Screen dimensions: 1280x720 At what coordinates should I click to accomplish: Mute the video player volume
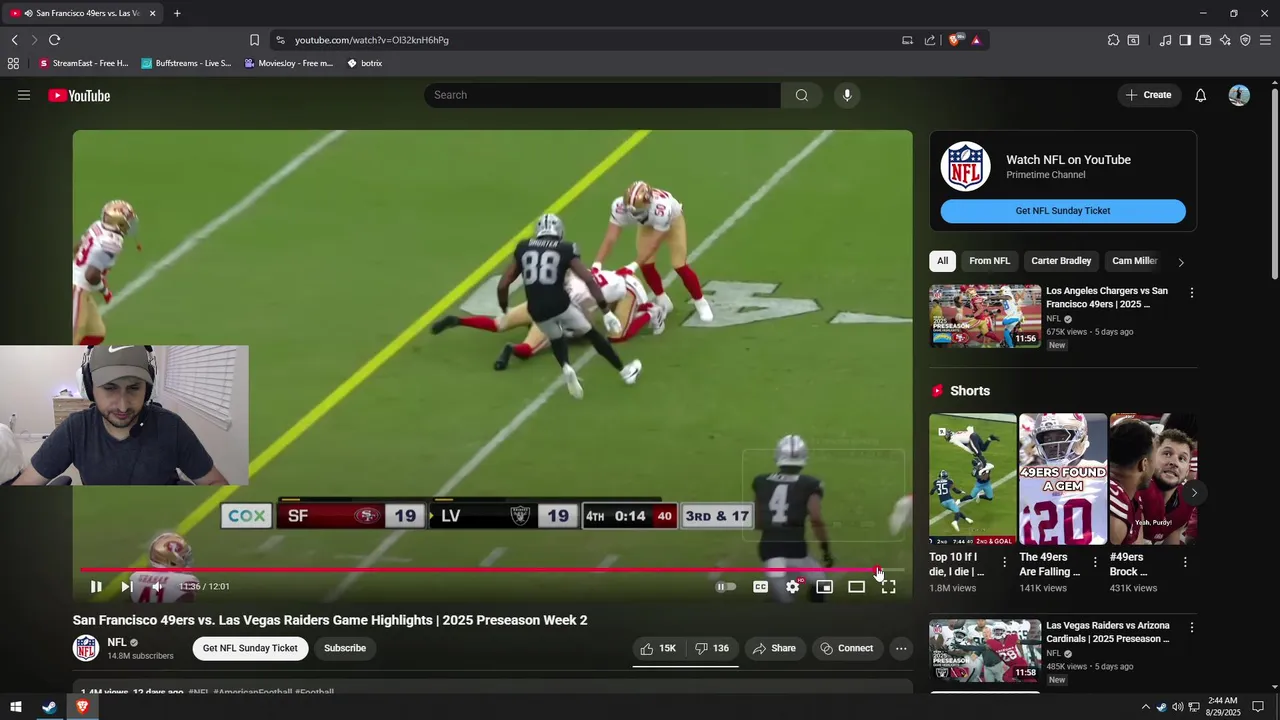[x=157, y=587]
